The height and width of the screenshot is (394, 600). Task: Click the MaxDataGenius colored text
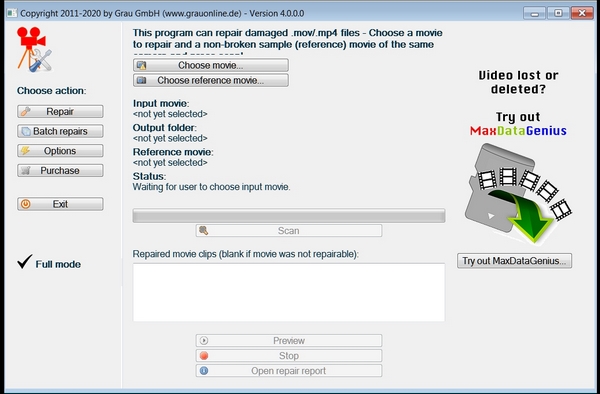point(518,131)
